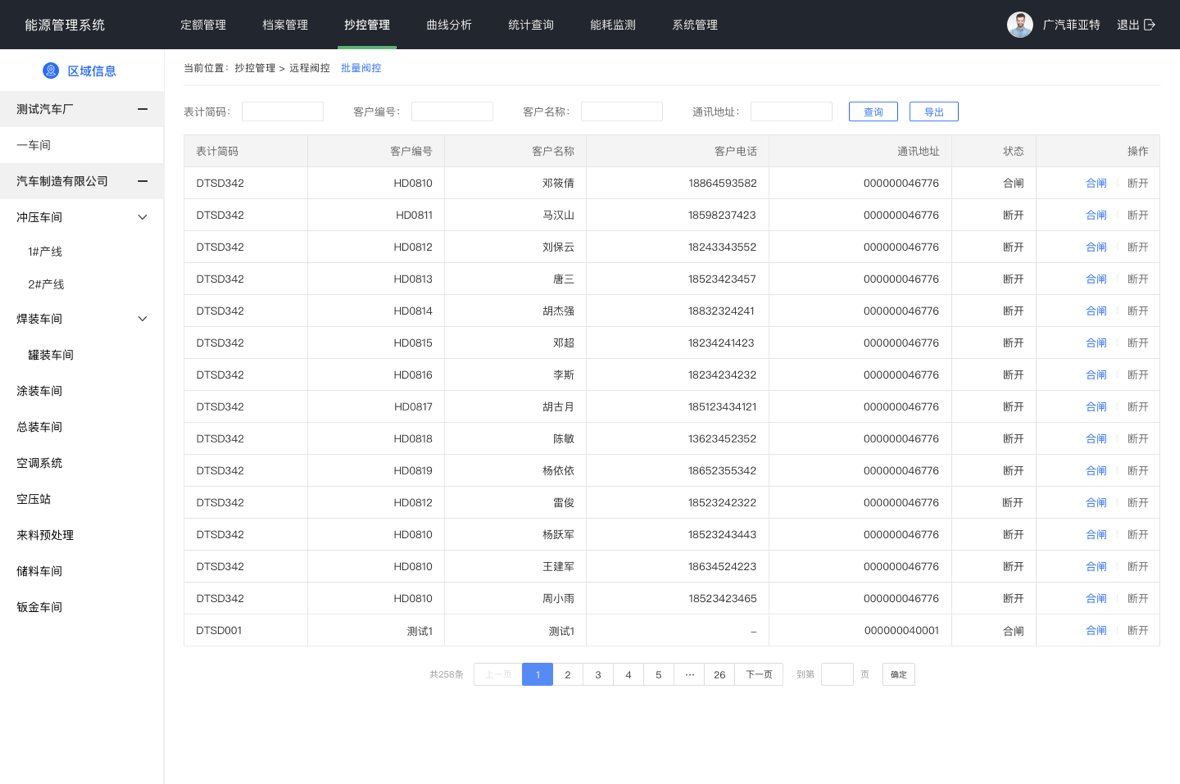Open the 能耗监测 menu
The width and height of the screenshot is (1180, 784).
pos(613,25)
